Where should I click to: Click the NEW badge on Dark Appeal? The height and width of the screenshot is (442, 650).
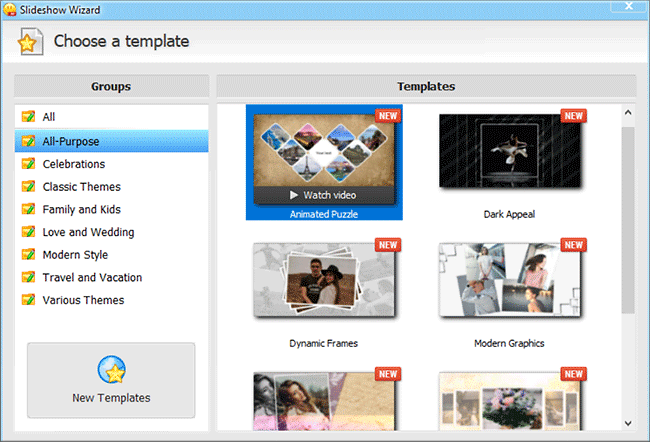[x=574, y=116]
